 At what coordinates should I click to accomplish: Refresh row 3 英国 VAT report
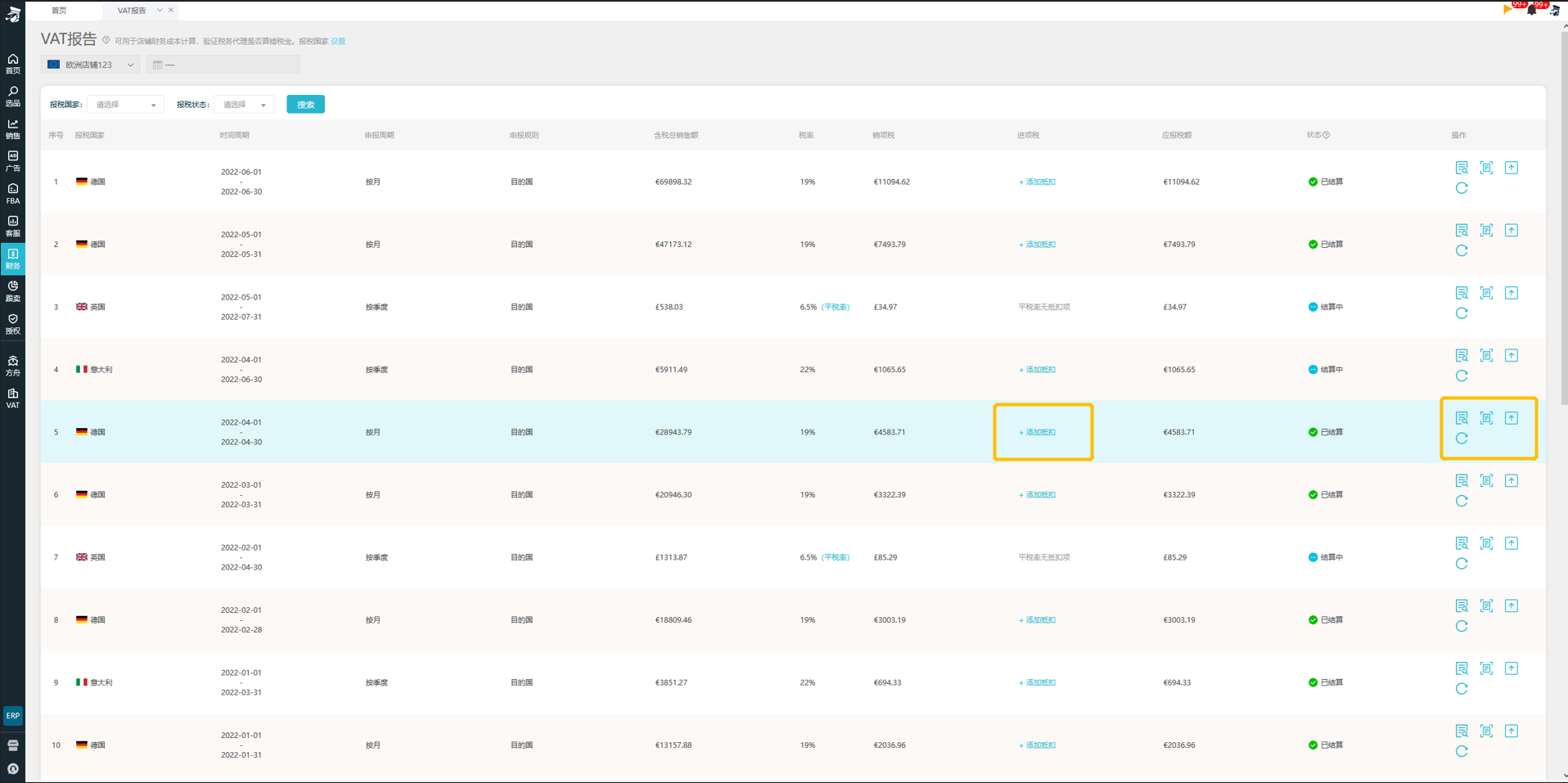coord(1462,313)
